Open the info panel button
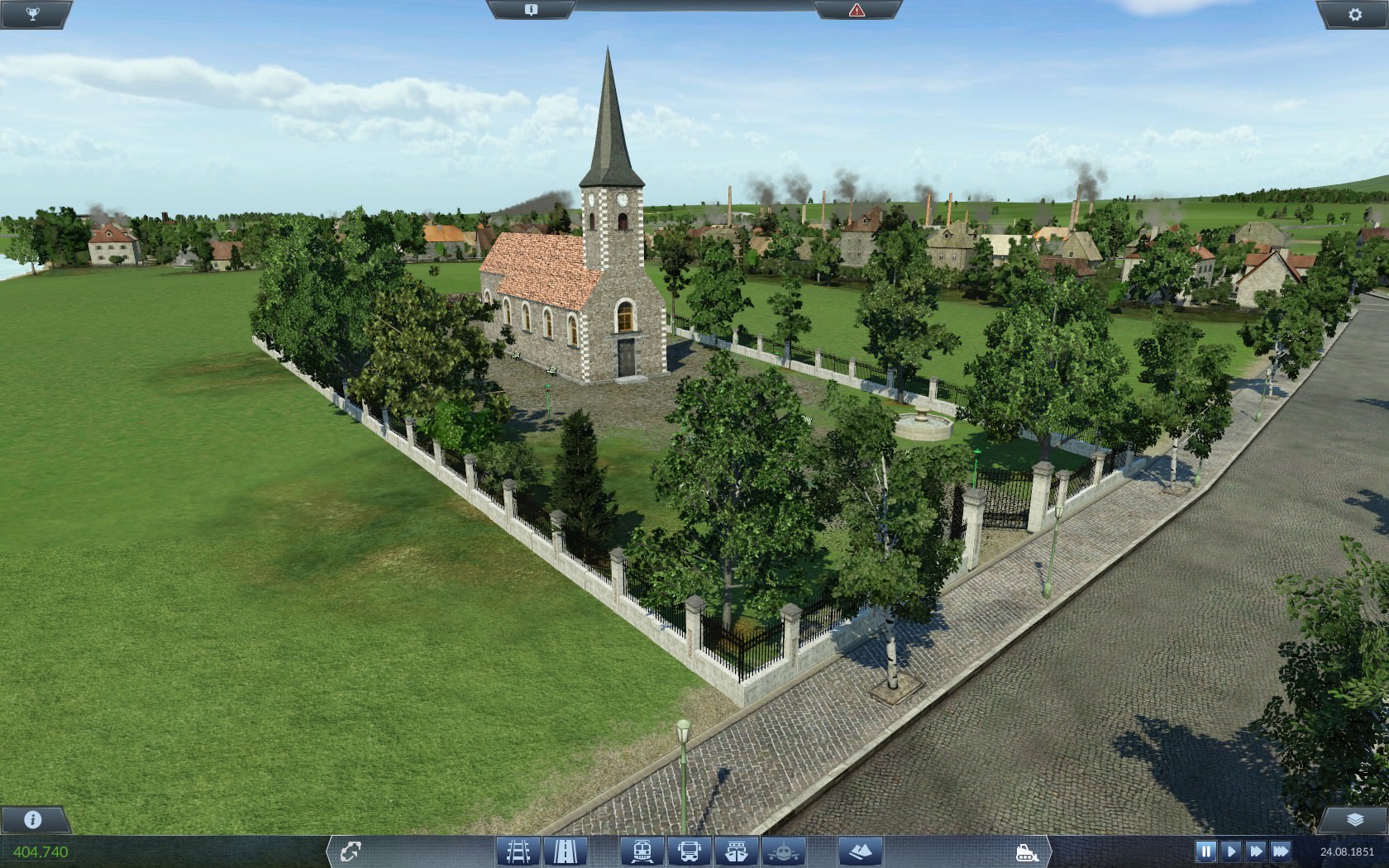This screenshot has width=1389, height=868. pyautogui.click(x=33, y=819)
